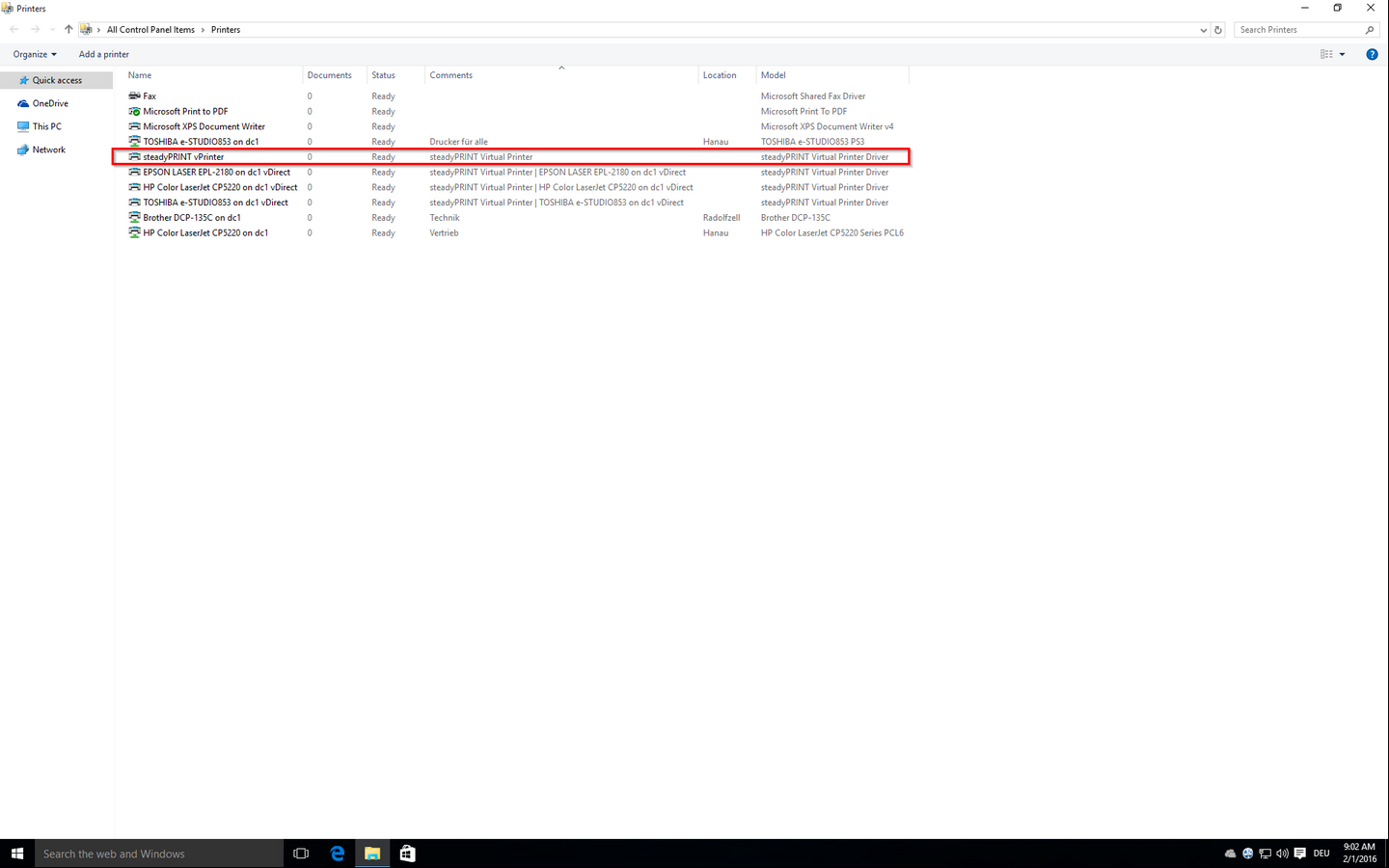Image resolution: width=1389 pixels, height=868 pixels.
Task: Select the Microsoft Print to PDF icon
Action: pyautogui.click(x=134, y=111)
